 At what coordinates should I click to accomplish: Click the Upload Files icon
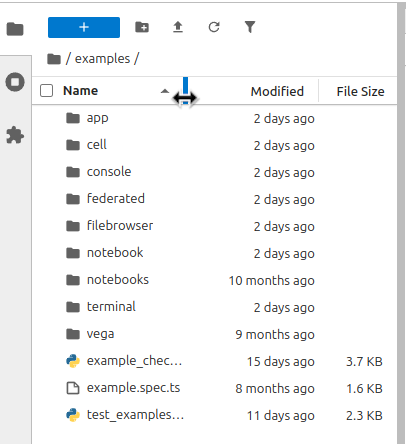[178, 27]
